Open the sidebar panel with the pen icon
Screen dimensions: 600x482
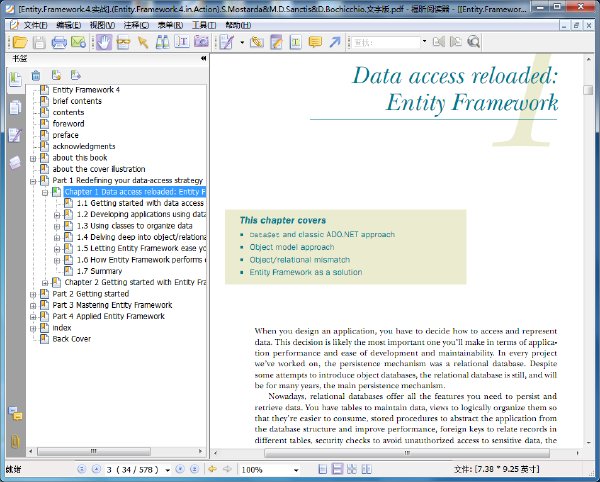(15, 135)
